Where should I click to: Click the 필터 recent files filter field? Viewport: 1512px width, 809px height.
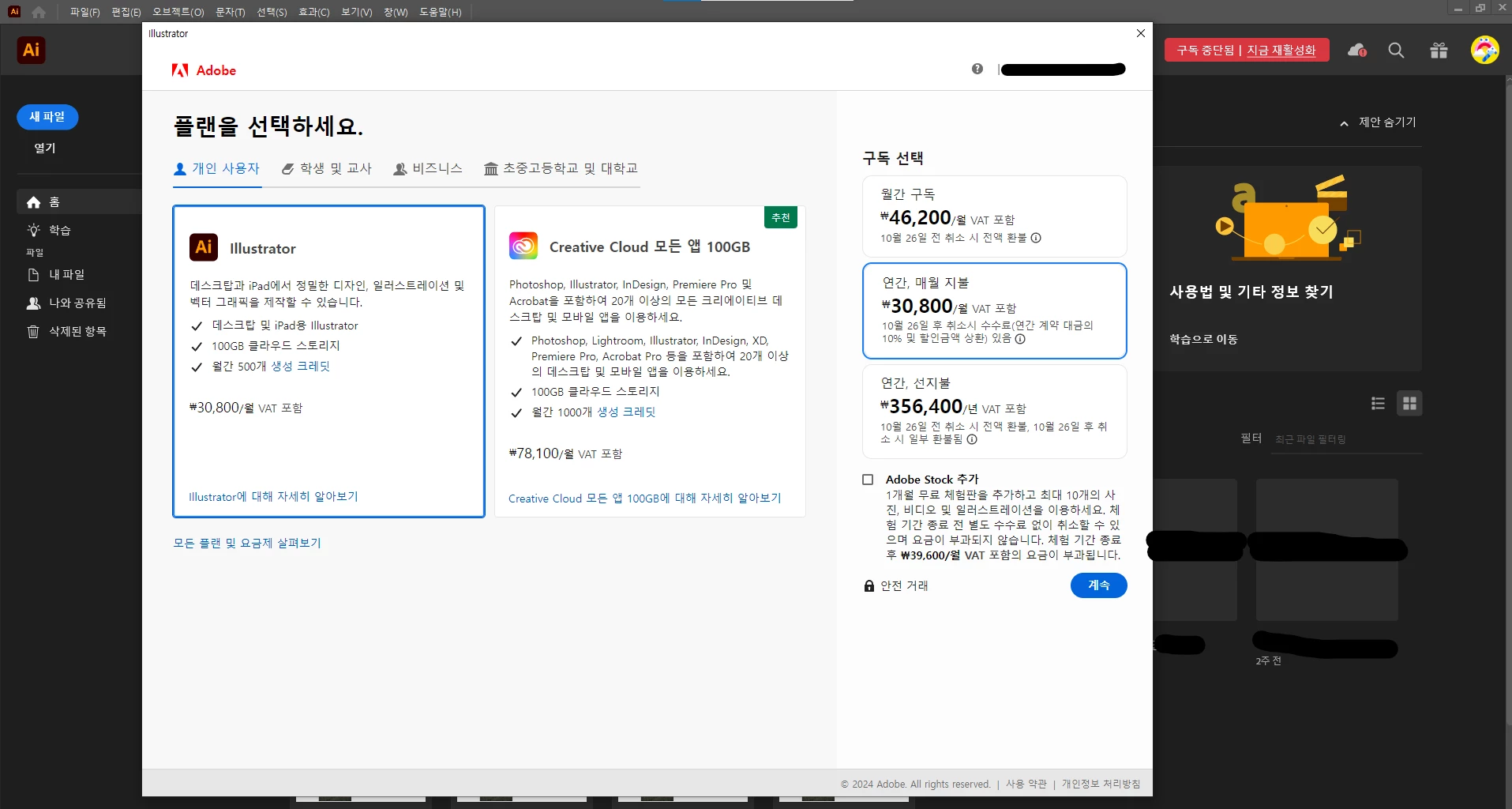[x=1348, y=439]
